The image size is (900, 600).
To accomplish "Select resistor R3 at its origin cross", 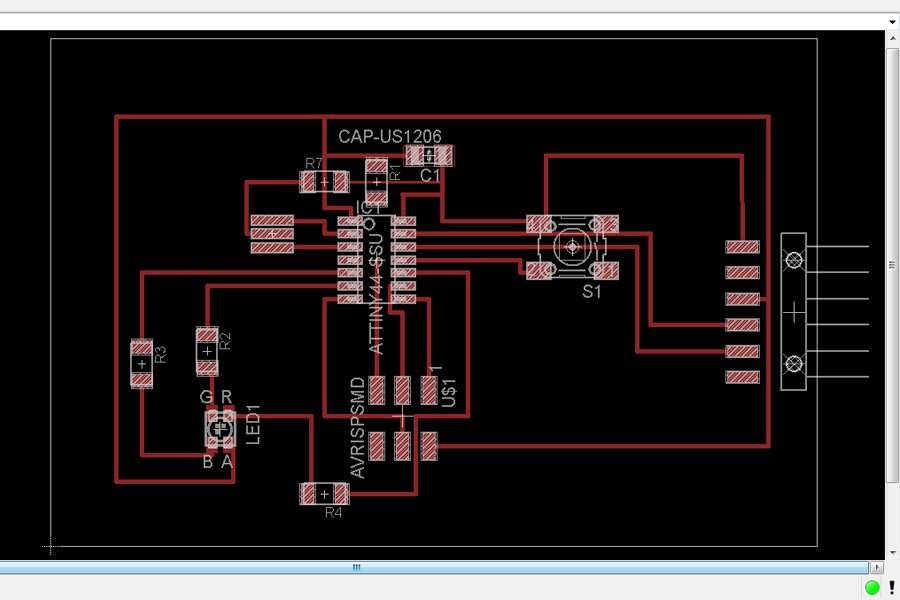I will coord(142,364).
